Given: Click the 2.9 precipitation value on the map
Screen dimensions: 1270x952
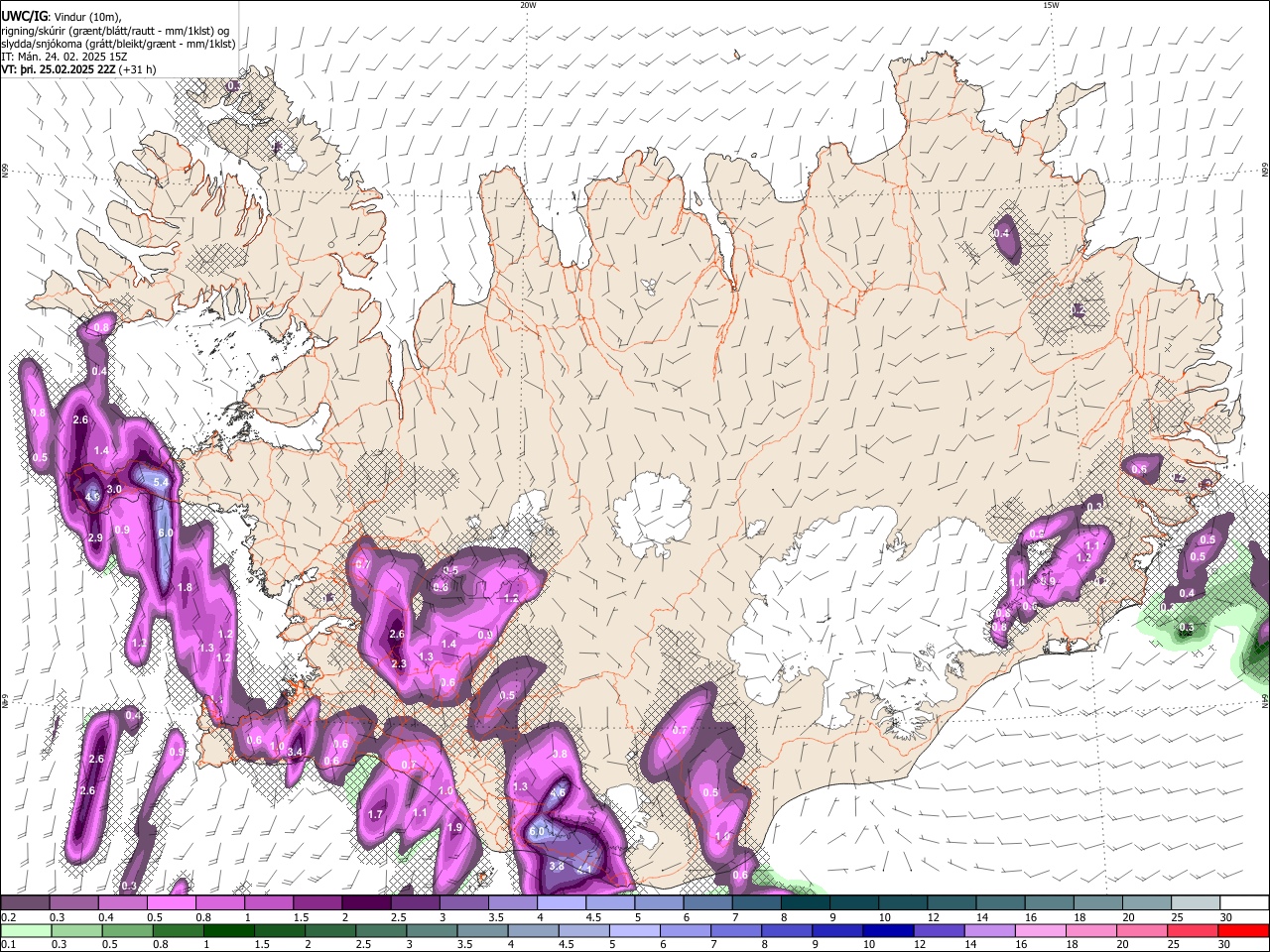Looking at the screenshot, I should point(96,537).
